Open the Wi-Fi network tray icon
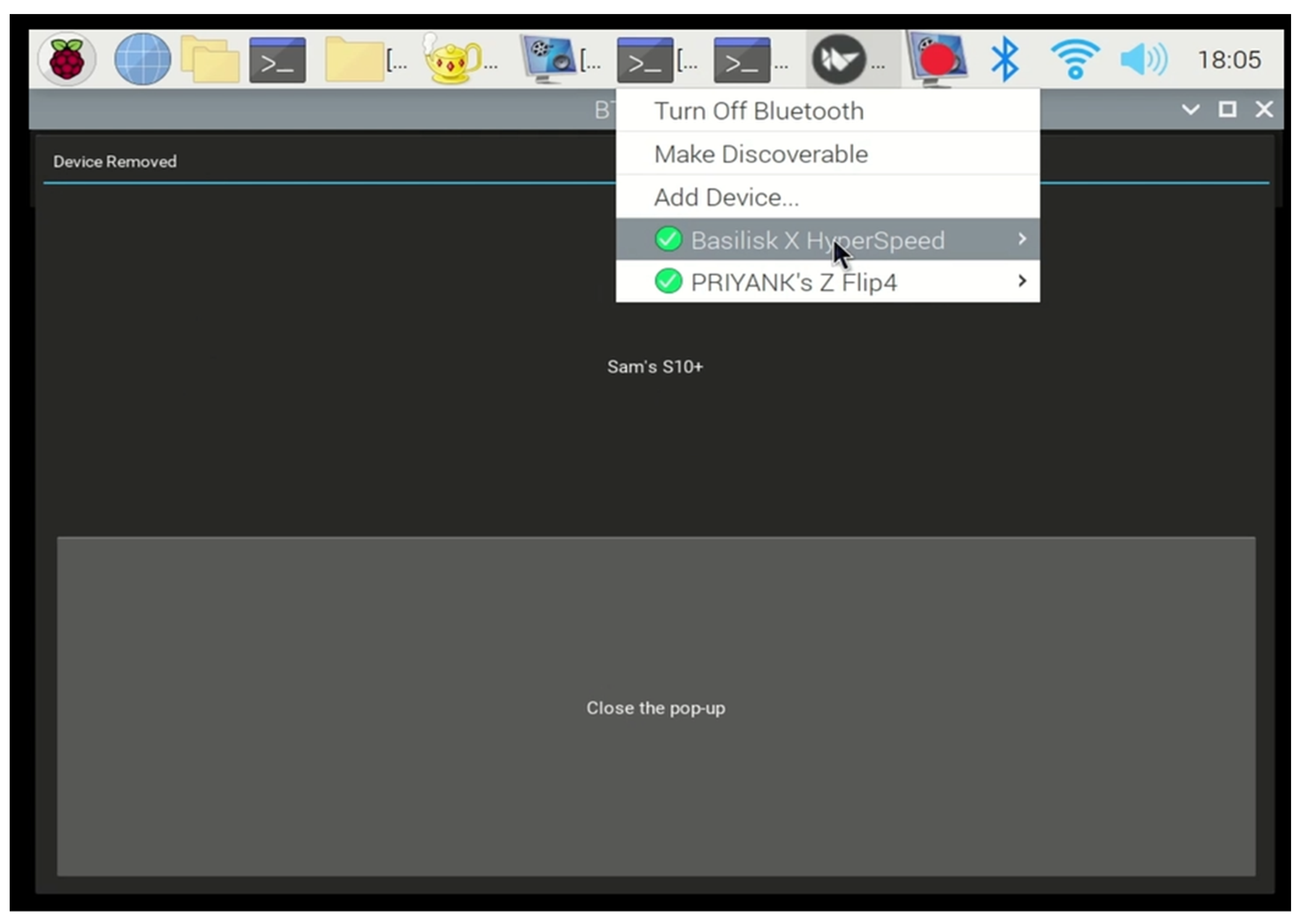Screen dimensions: 1303x924 tap(1075, 59)
